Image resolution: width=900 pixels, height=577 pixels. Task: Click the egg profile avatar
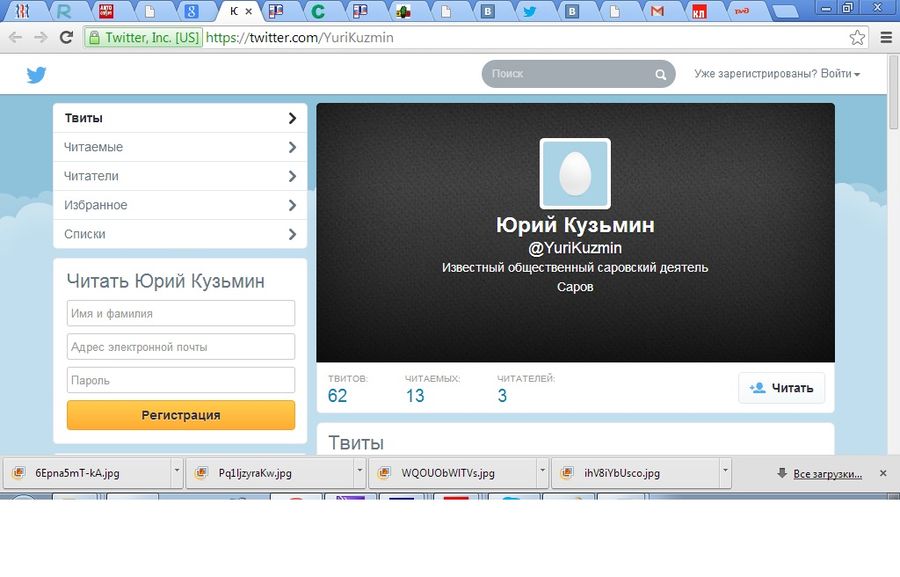tap(575, 174)
